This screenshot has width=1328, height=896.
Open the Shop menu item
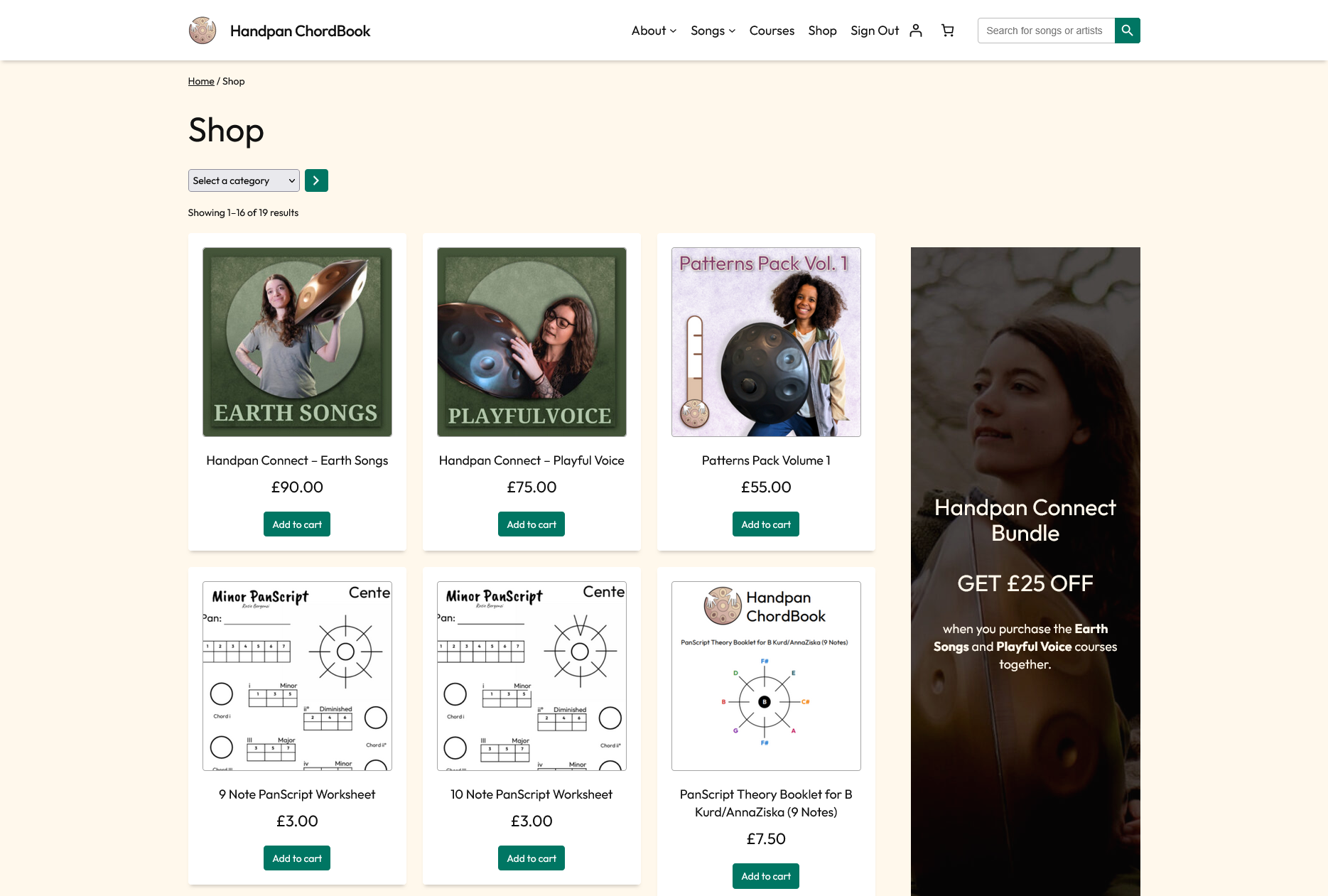pos(822,31)
